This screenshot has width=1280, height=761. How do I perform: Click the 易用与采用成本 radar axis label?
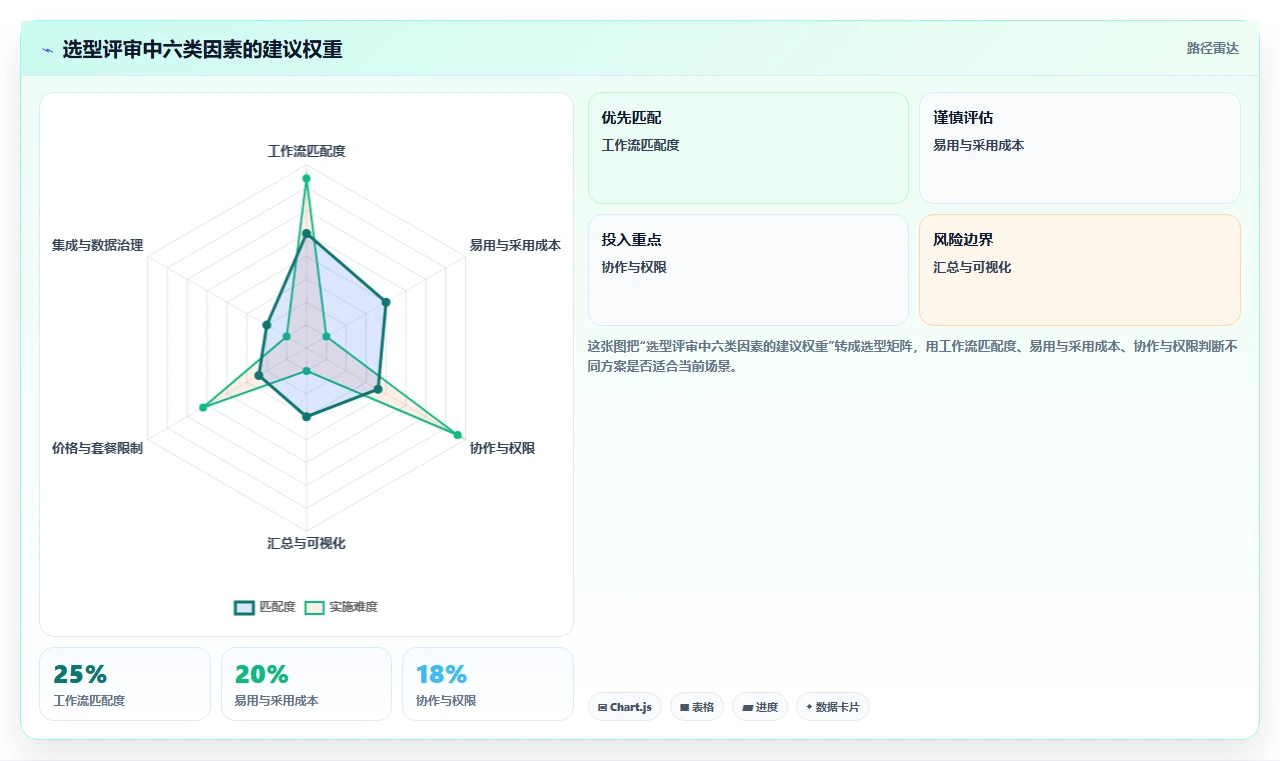pos(515,245)
